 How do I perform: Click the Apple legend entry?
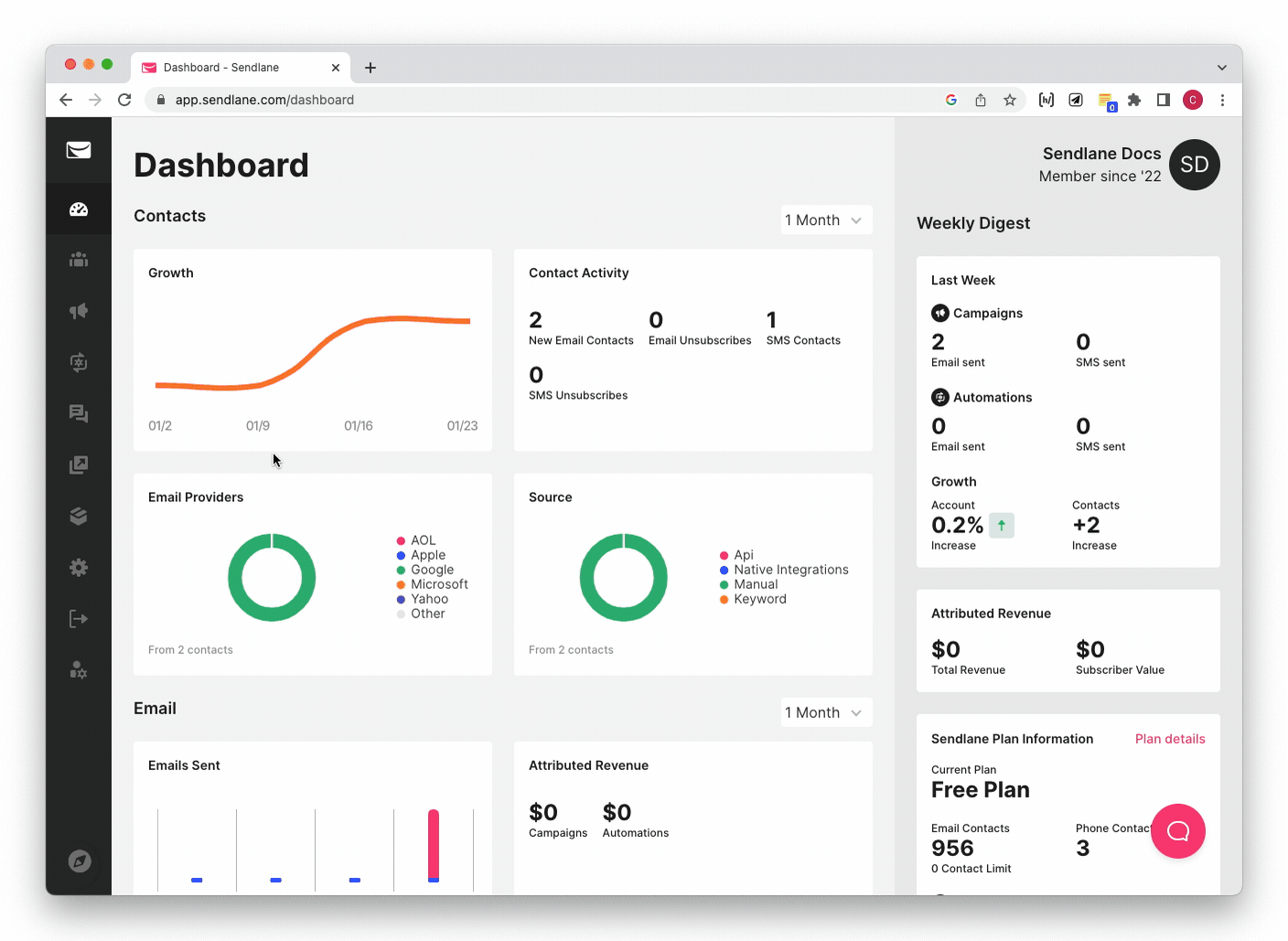(421, 555)
